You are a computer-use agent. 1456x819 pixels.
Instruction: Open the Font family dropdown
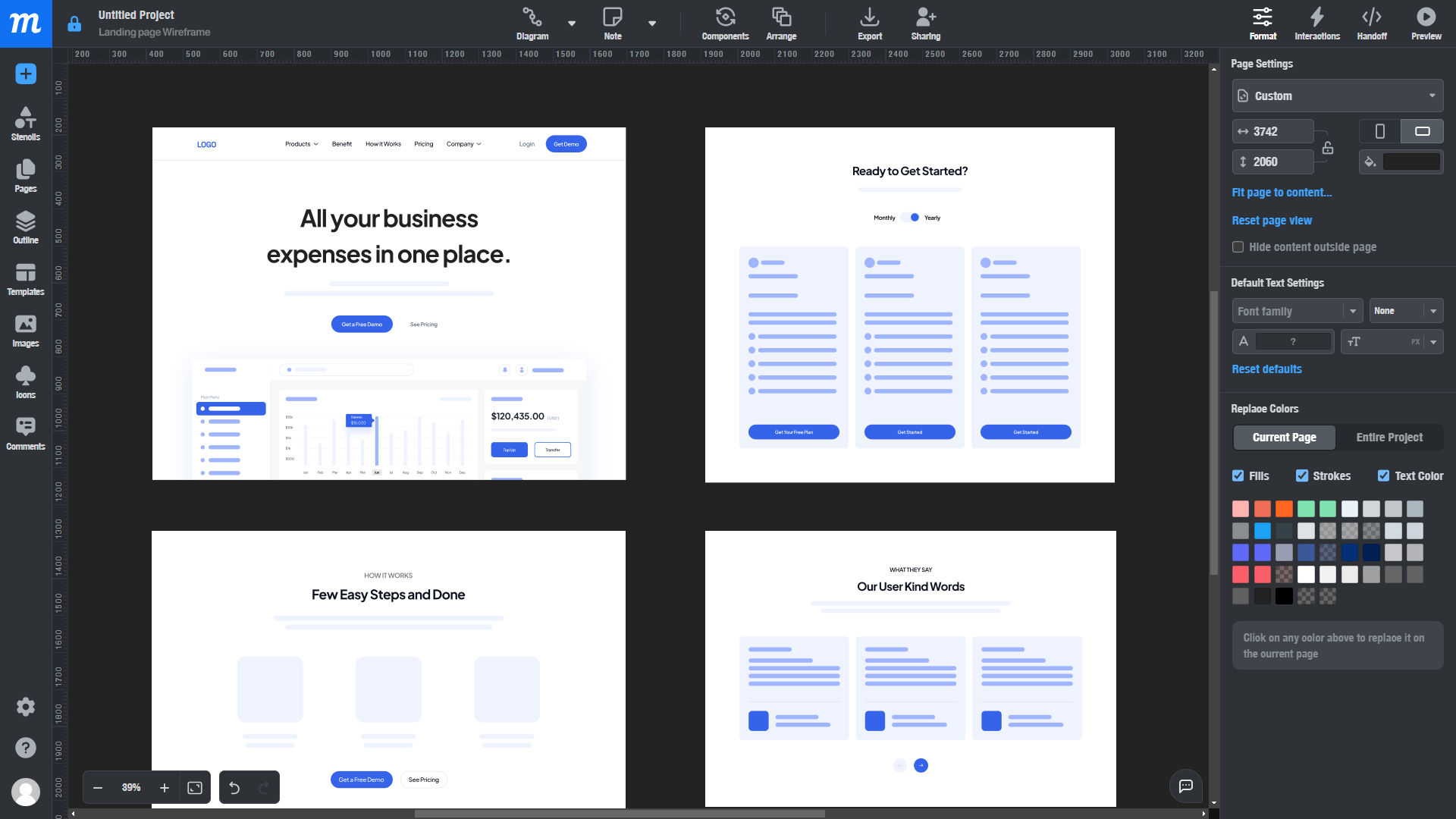[1297, 311]
